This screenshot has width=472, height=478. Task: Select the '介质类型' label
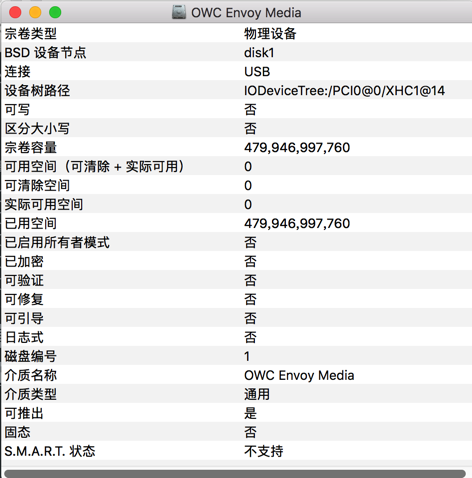point(31,395)
